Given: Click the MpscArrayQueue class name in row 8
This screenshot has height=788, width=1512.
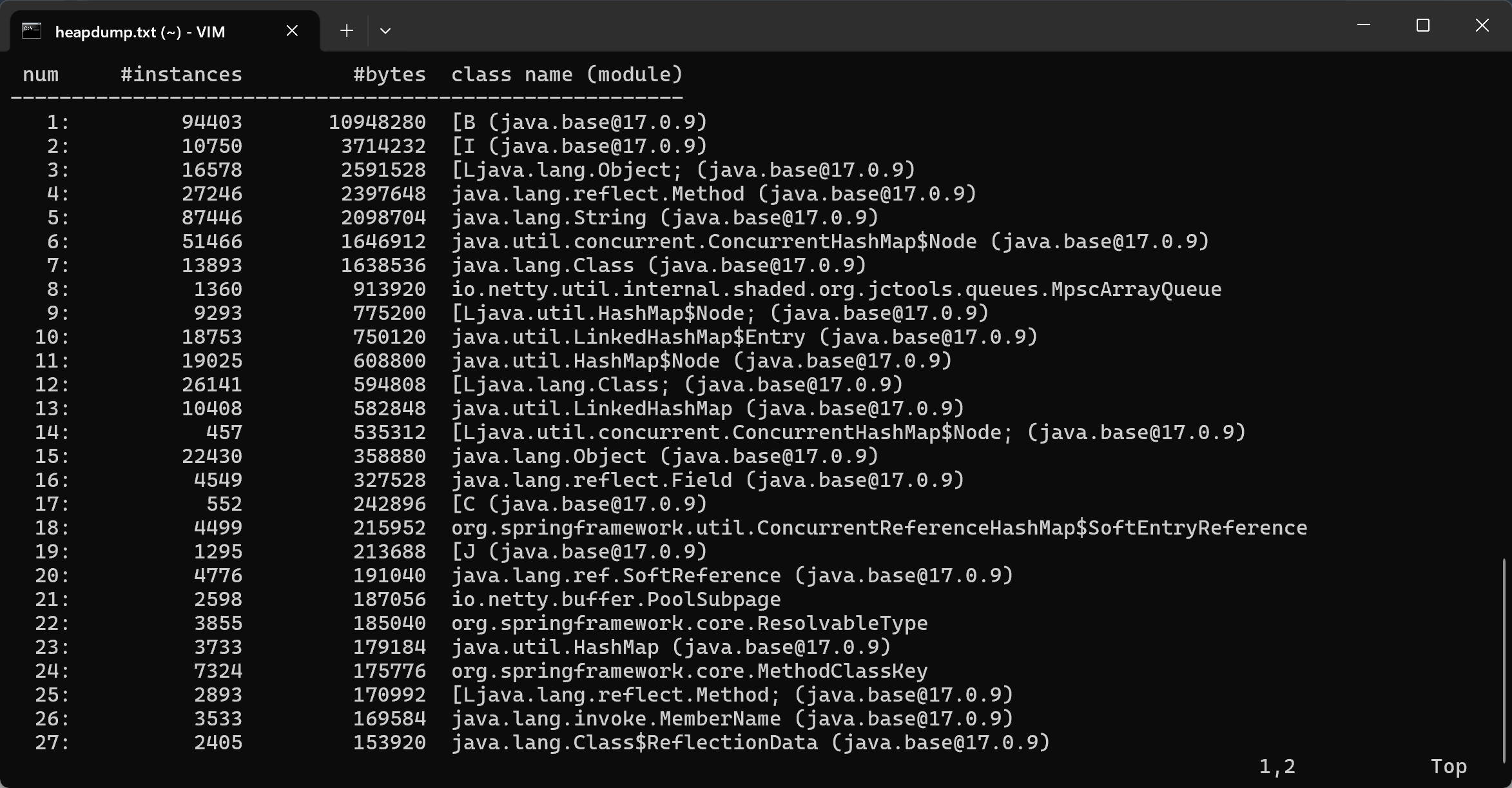Looking at the screenshot, I should pos(836,290).
